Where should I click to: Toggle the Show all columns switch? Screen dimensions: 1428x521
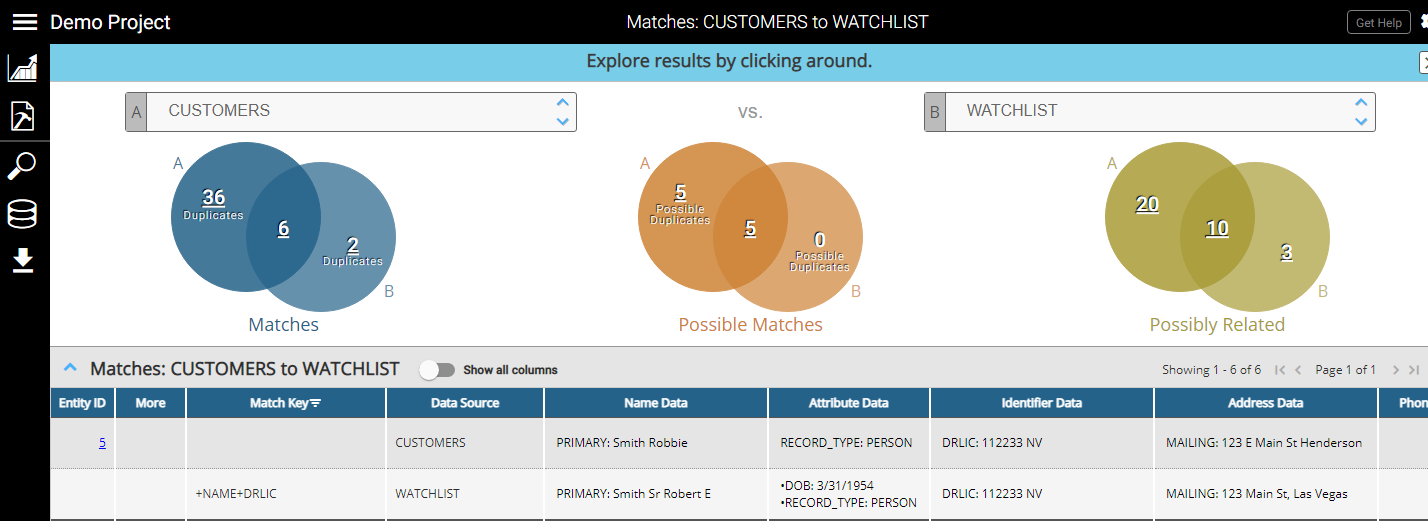click(x=437, y=370)
